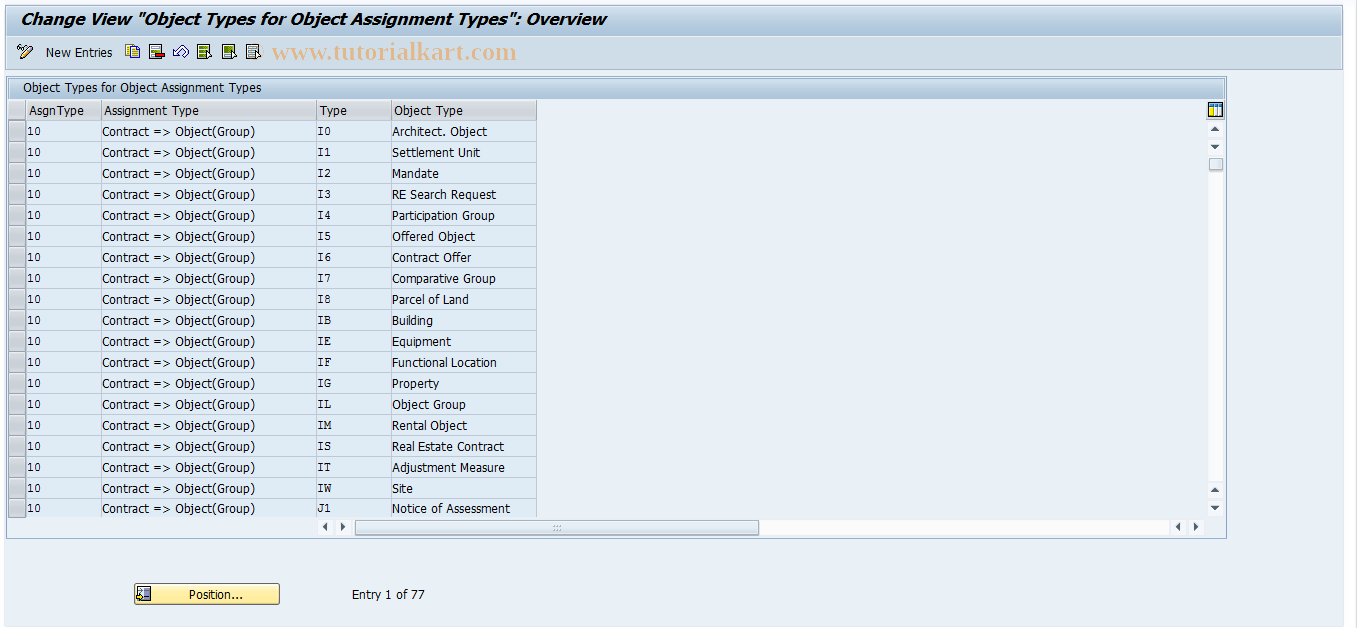Click Assignment Type cell in Mandate row
Screen dimensions: 1357x628
209,174
